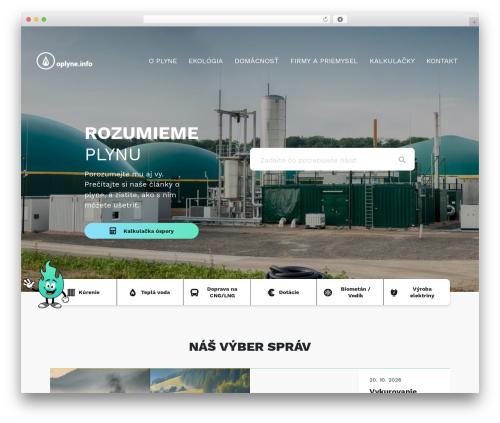Open the O PLYNE menu item

pos(163,61)
